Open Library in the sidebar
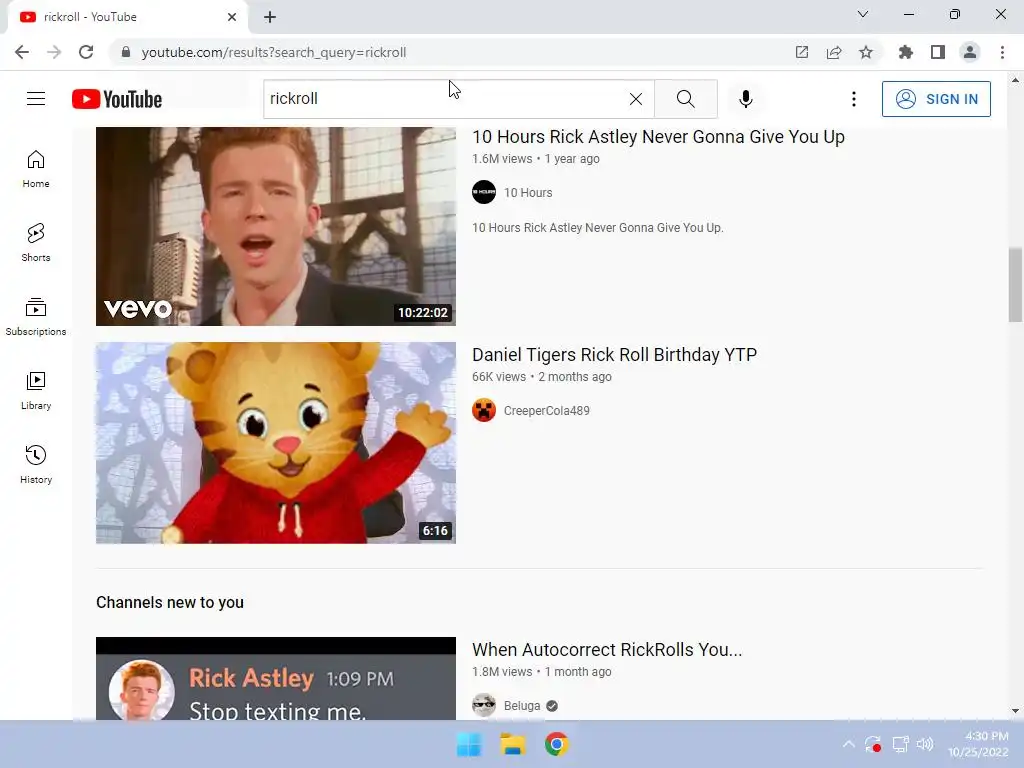Screen dimensions: 1024x768 pos(36,391)
